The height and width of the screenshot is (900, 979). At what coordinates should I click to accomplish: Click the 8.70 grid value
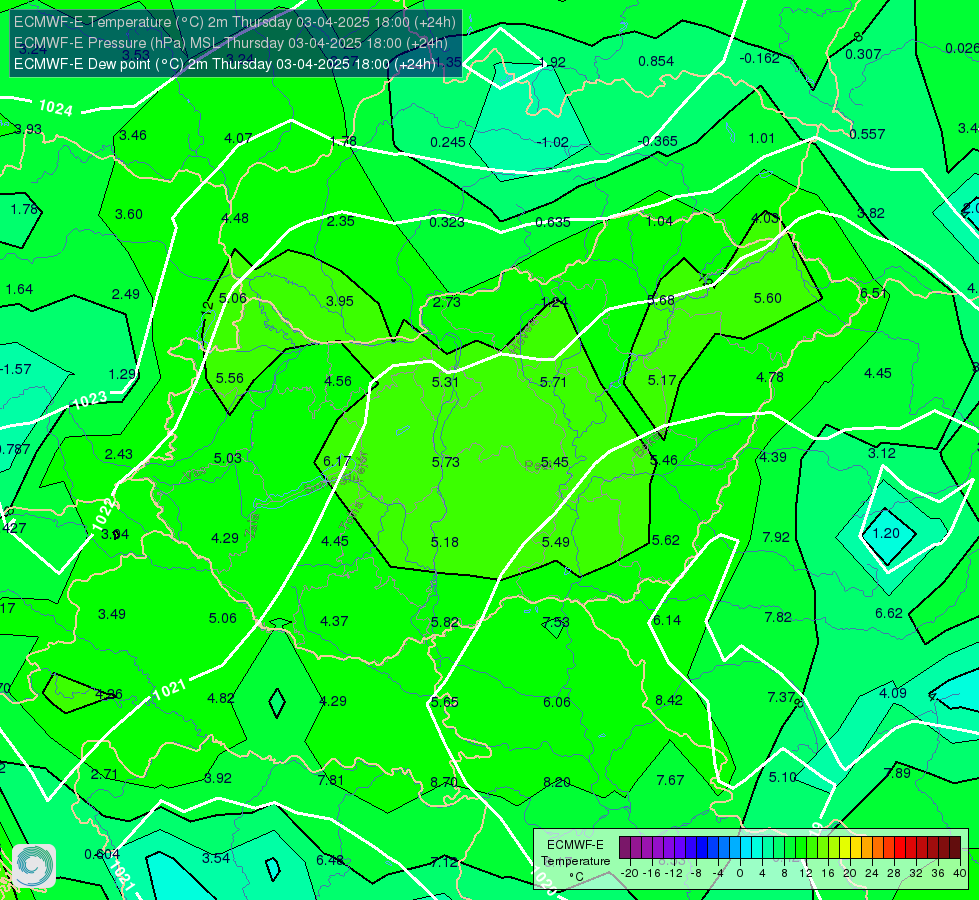tap(444, 783)
